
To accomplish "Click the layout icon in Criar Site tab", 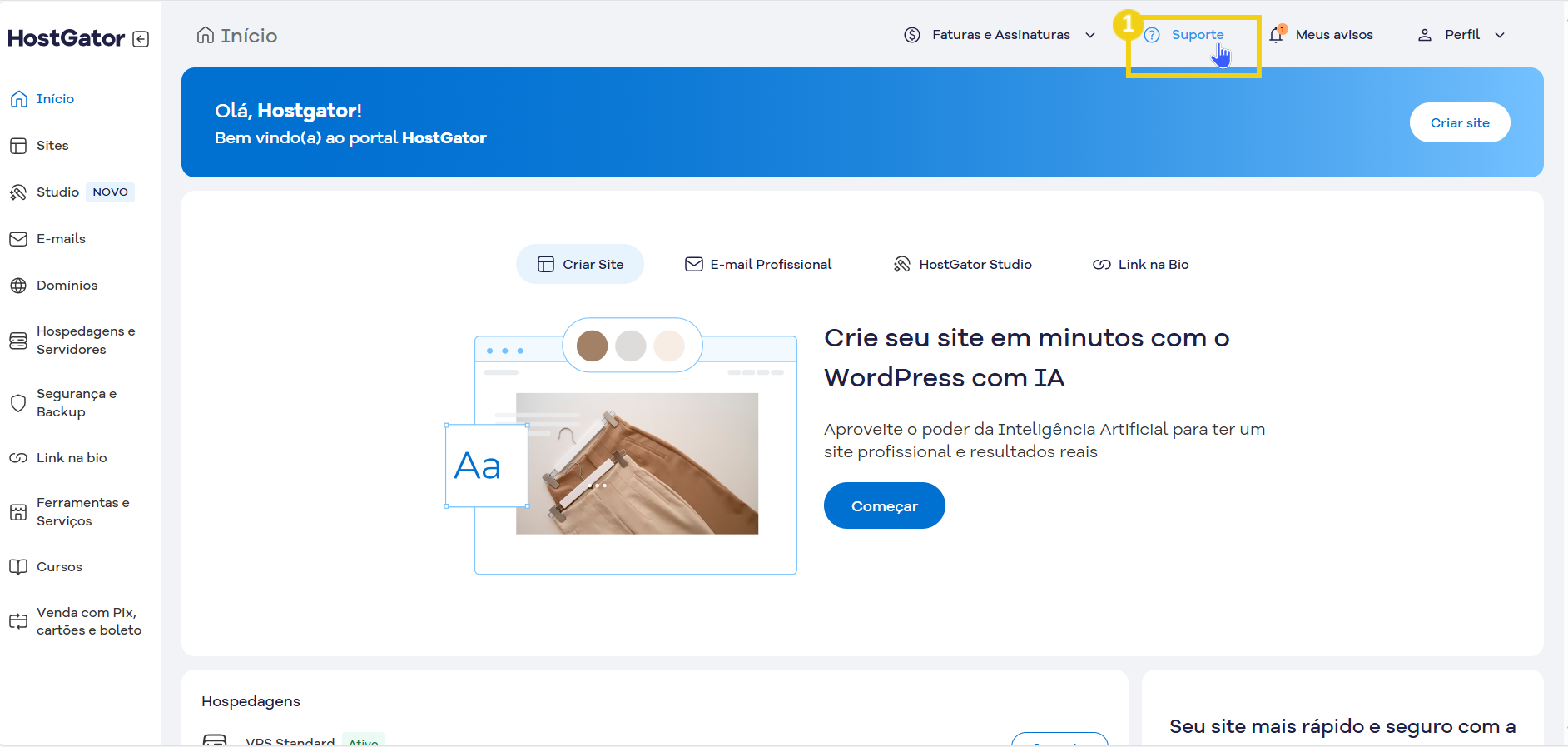I will pyautogui.click(x=546, y=264).
